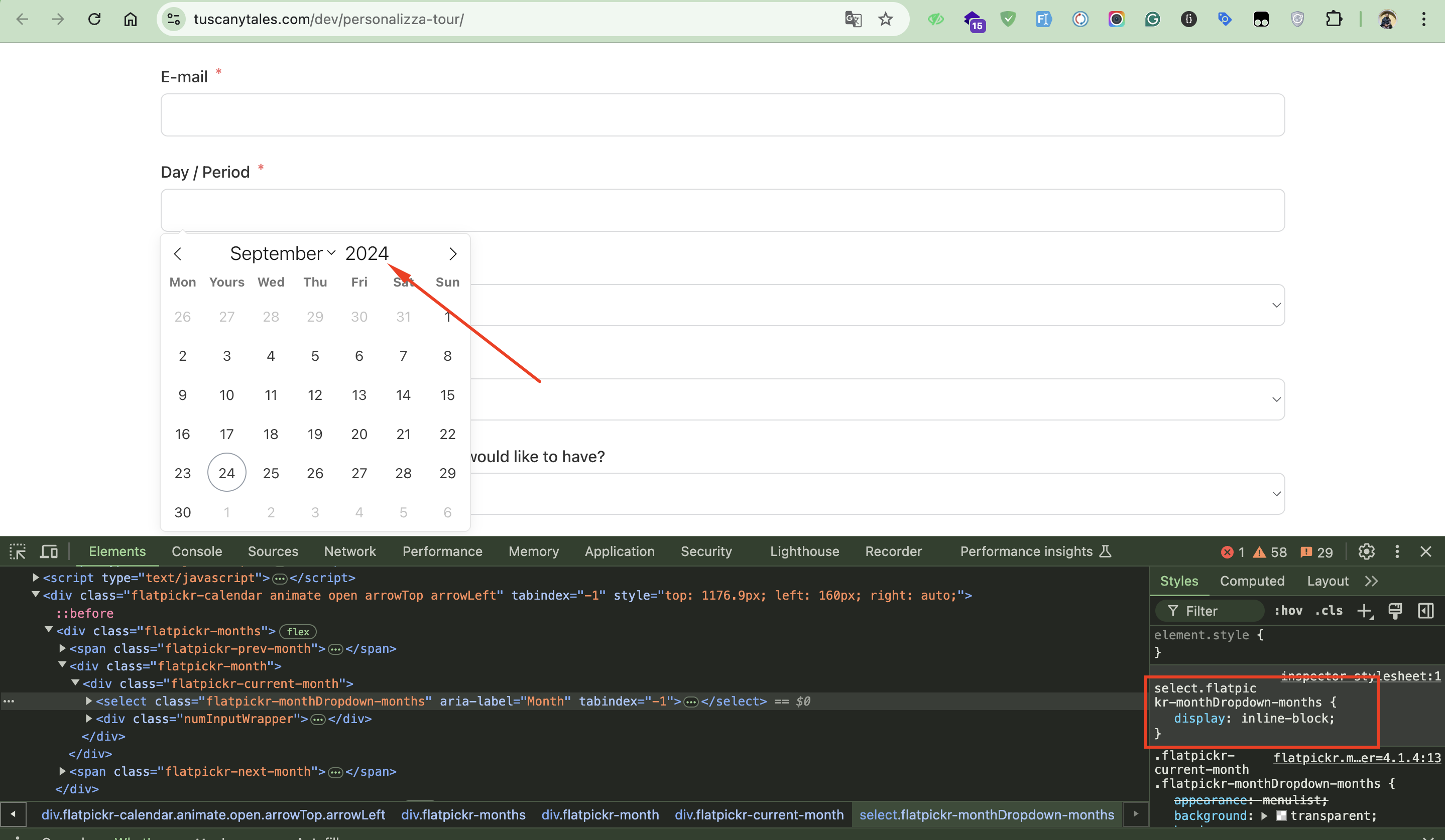Select day 24 in the calendar
This screenshot has width=1445, height=840.
pyautogui.click(x=226, y=473)
